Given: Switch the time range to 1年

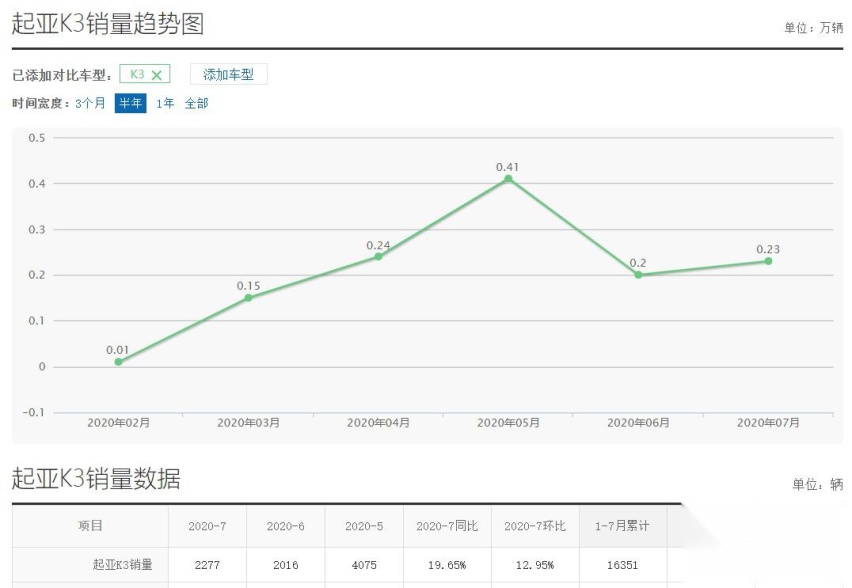Looking at the screenshot, I should 165,103.
